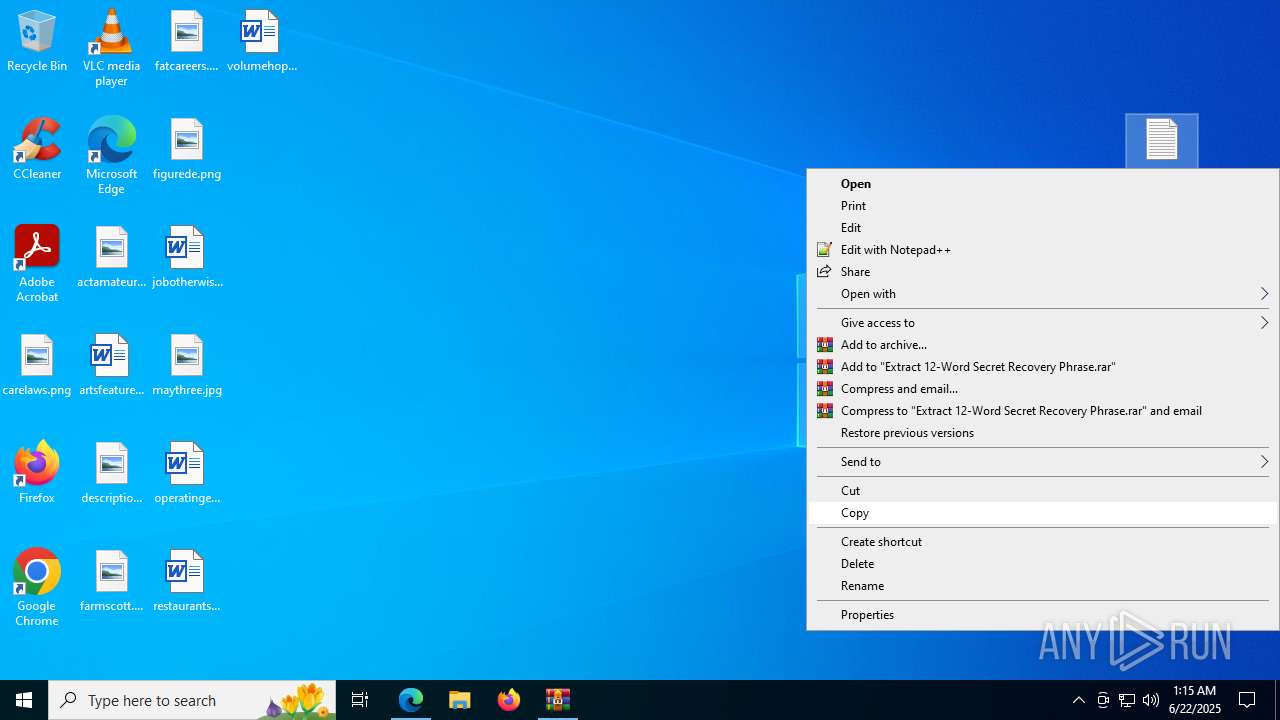The width and height of the screenshot is (1280, 720).
Task: Select the maythree.jpg file icon
Action: click(187, 366)
